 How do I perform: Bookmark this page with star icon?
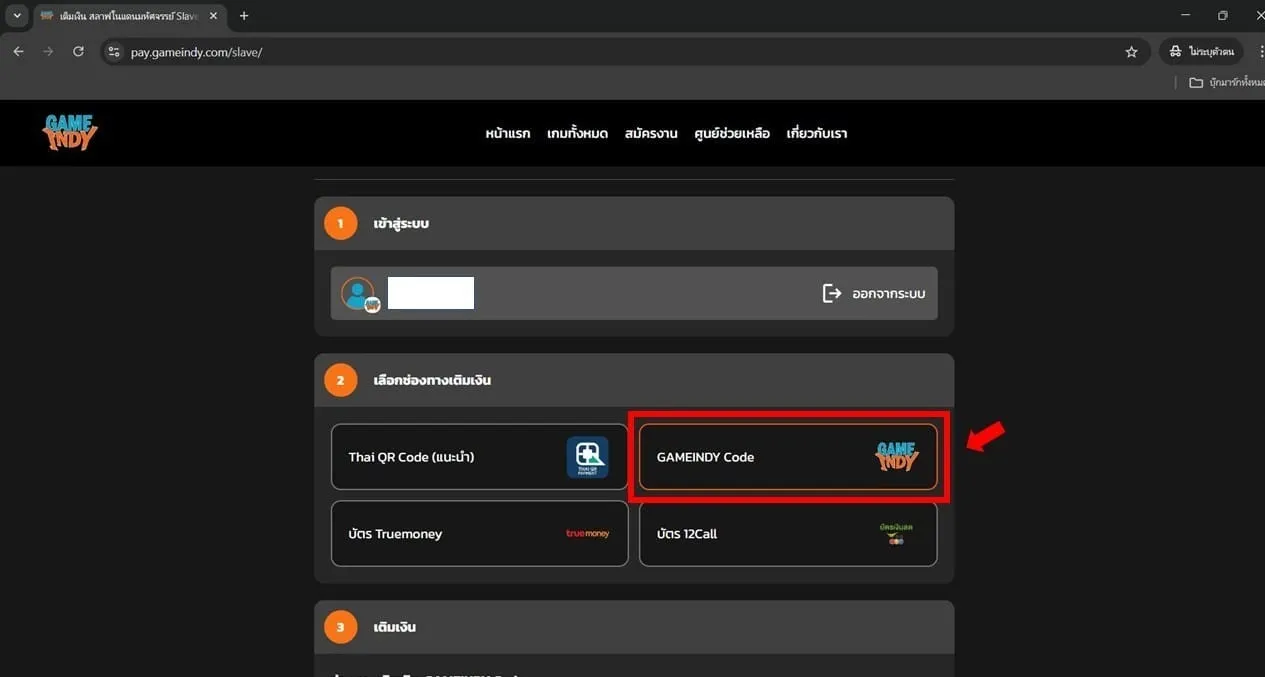pyautogui.click(x=1131, y=52)
